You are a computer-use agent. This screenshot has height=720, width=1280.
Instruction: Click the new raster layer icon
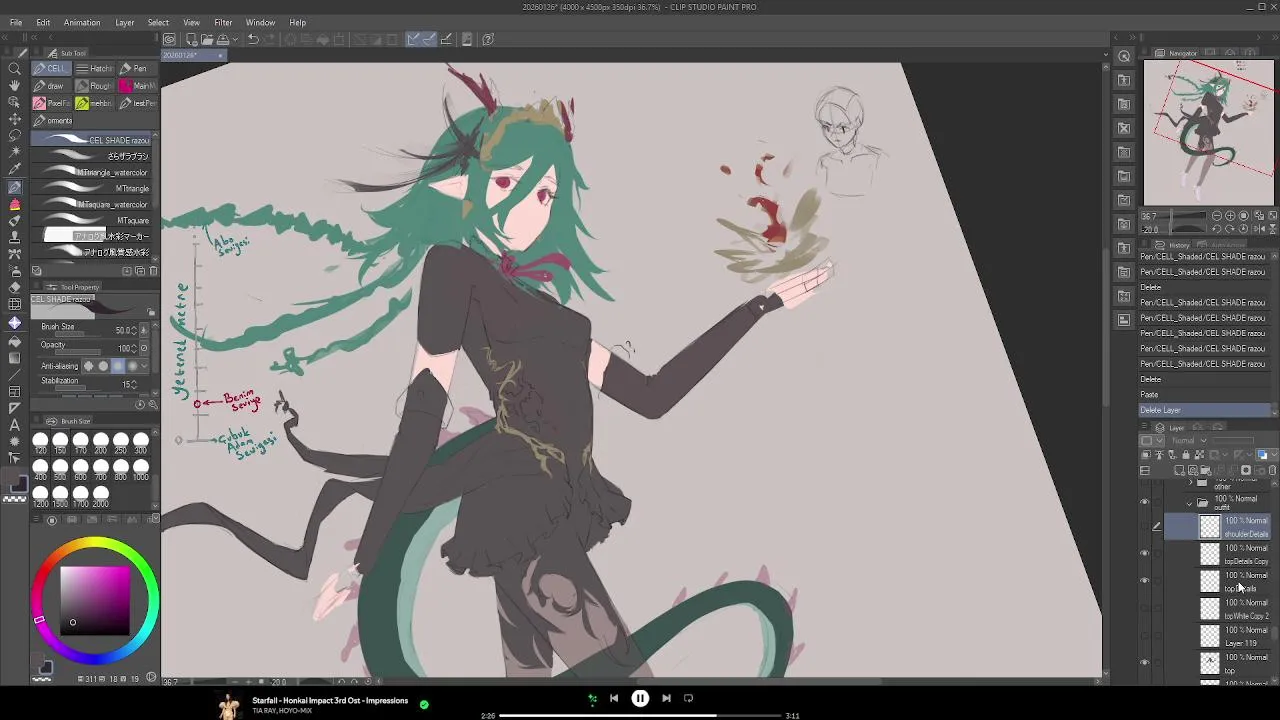point(1180,470)
